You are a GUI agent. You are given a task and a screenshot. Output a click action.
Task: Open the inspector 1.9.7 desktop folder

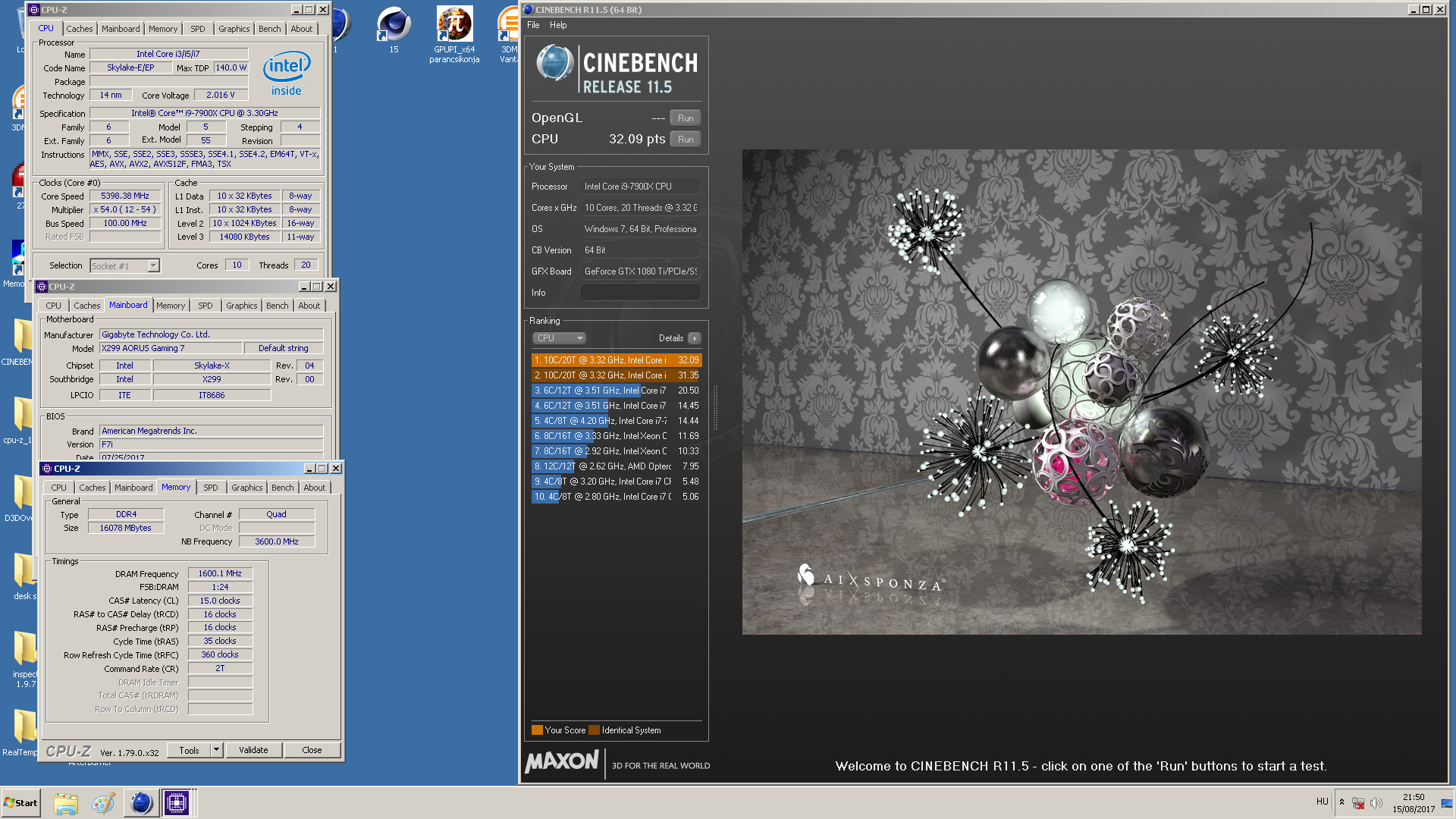(x=24, y=649)
